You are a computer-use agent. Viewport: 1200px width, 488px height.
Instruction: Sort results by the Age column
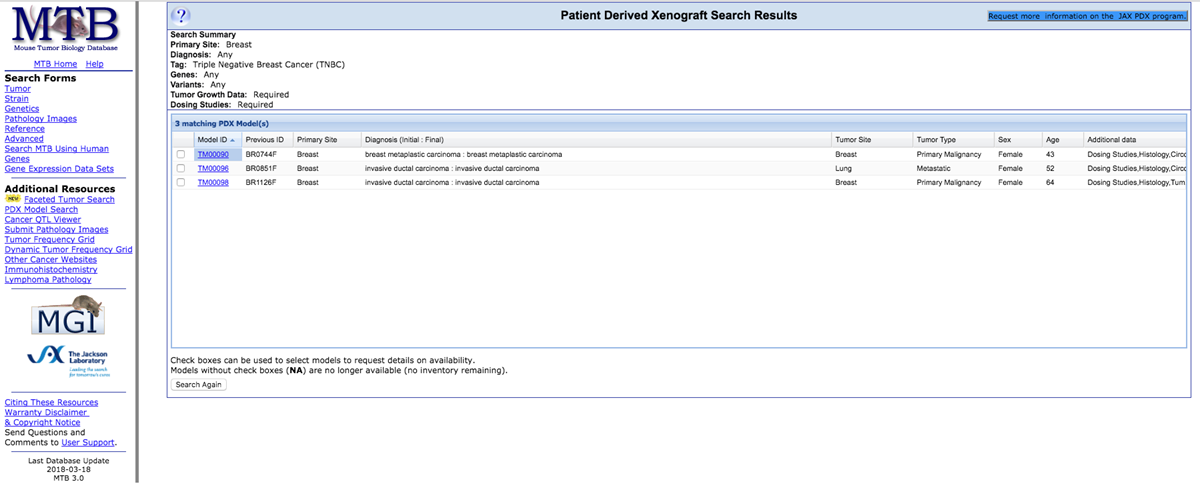pos(1052,139)
